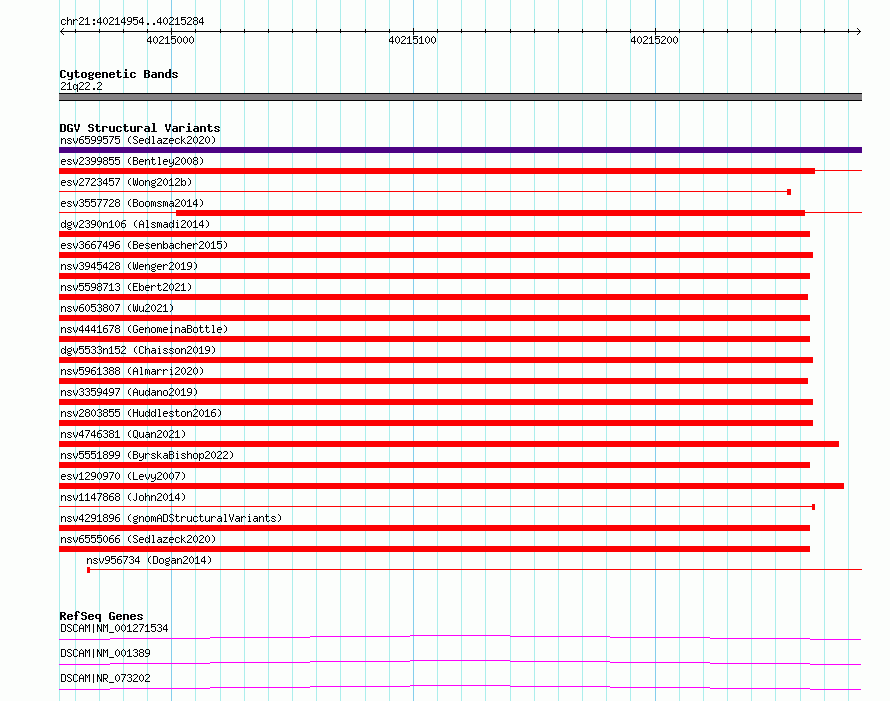Click the red esv3667496 variant bar
890x701 pixels.
(x=436, y=255)
